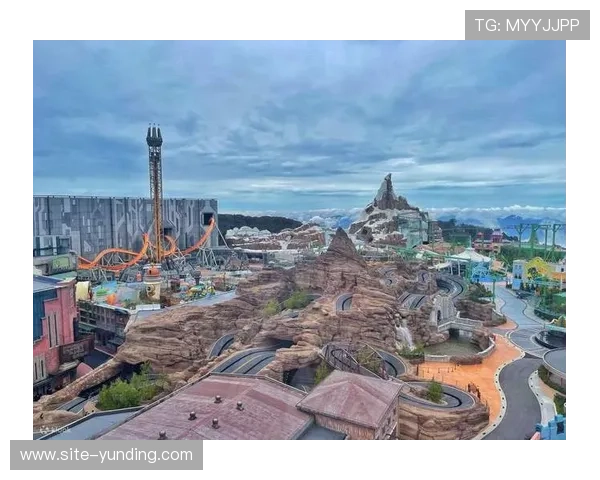Click the large gray building wall

[x=90, y=222]
